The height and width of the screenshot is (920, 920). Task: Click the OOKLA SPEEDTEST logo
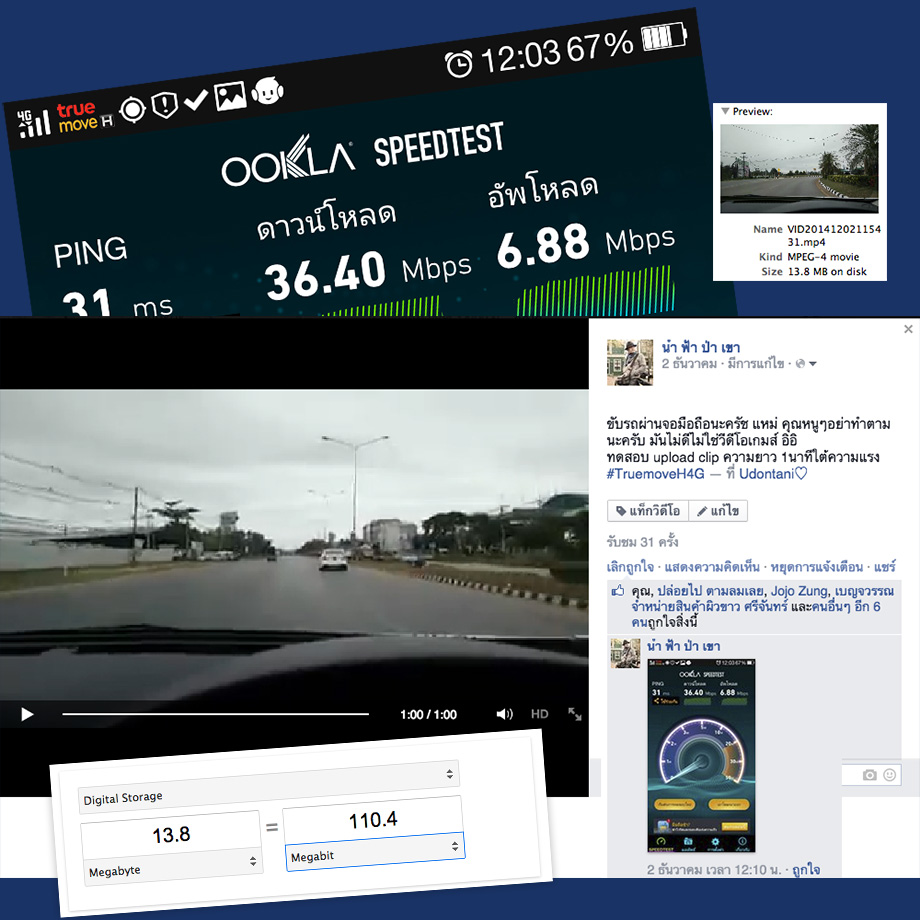363,155
